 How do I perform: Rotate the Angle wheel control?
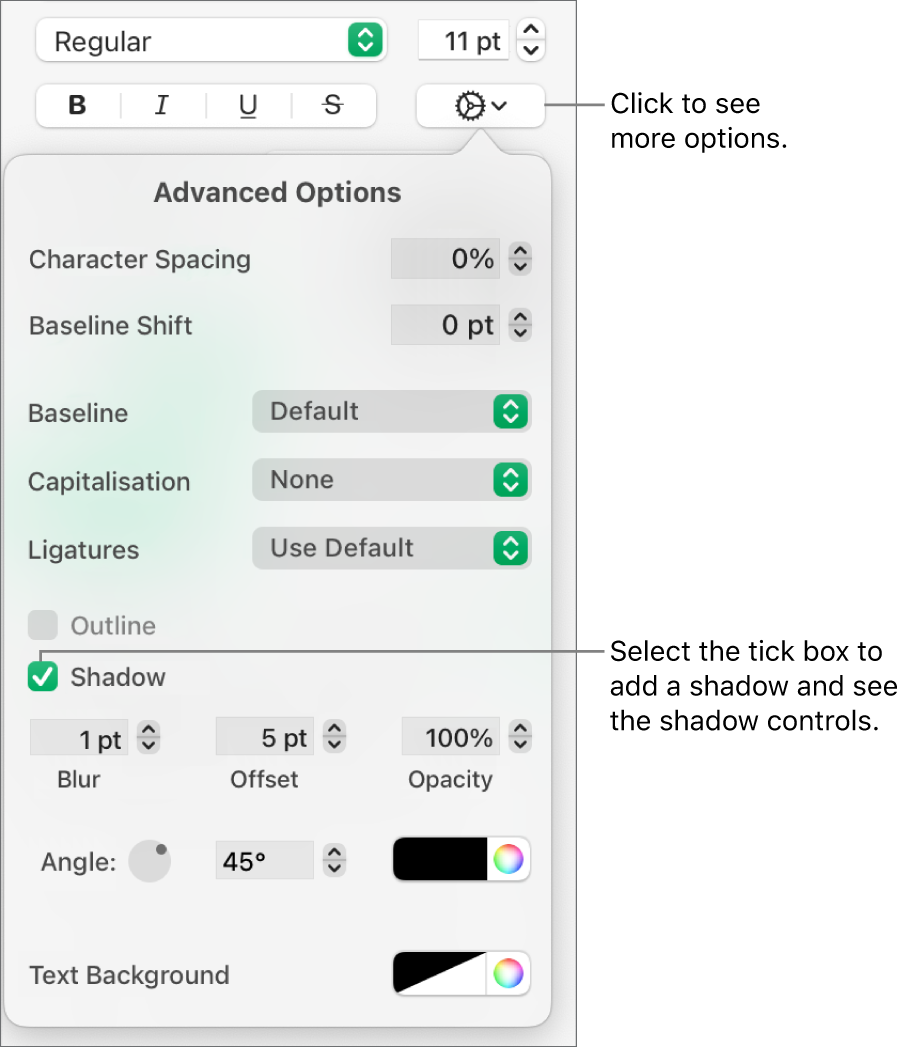tap(149, 860)
